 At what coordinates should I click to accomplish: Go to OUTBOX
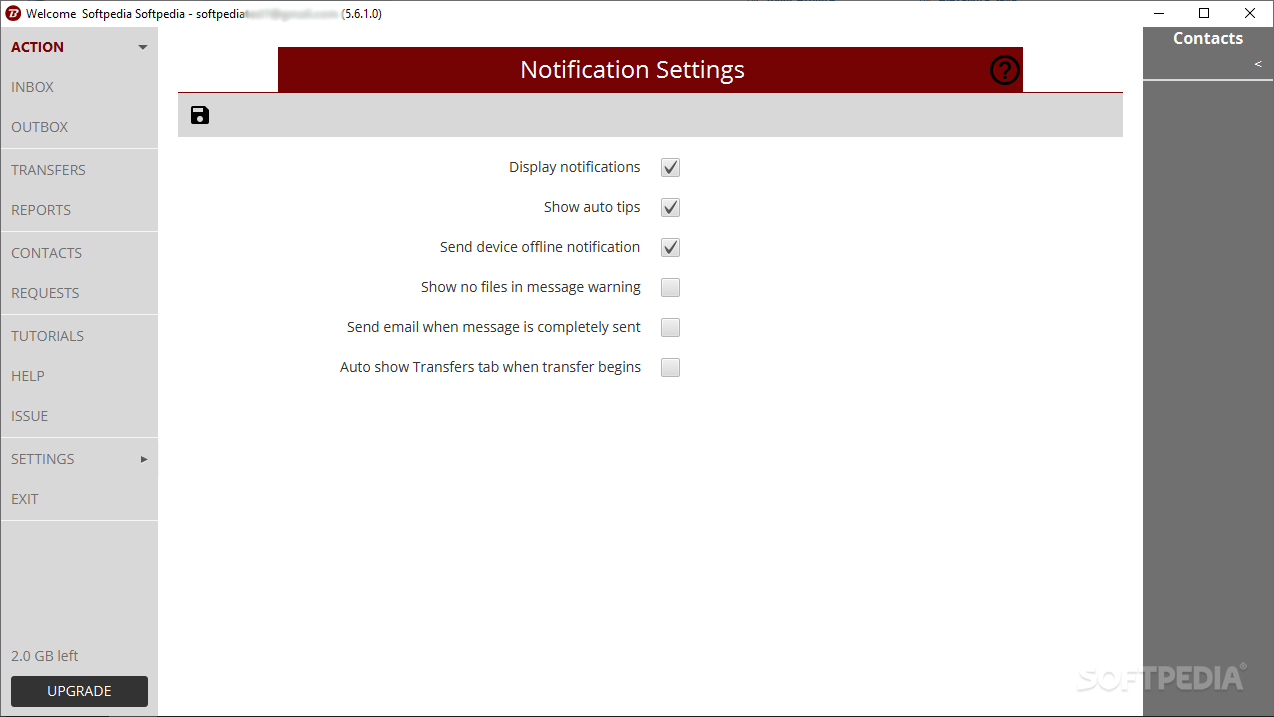point(40,127)
